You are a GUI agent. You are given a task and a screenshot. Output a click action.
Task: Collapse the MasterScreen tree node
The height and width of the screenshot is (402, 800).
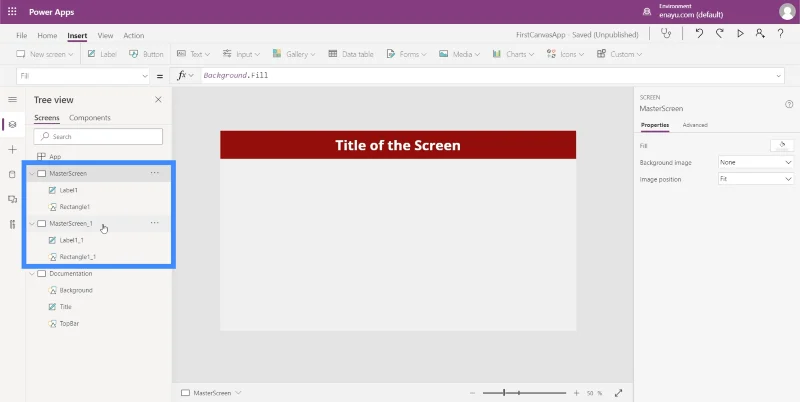32,173
